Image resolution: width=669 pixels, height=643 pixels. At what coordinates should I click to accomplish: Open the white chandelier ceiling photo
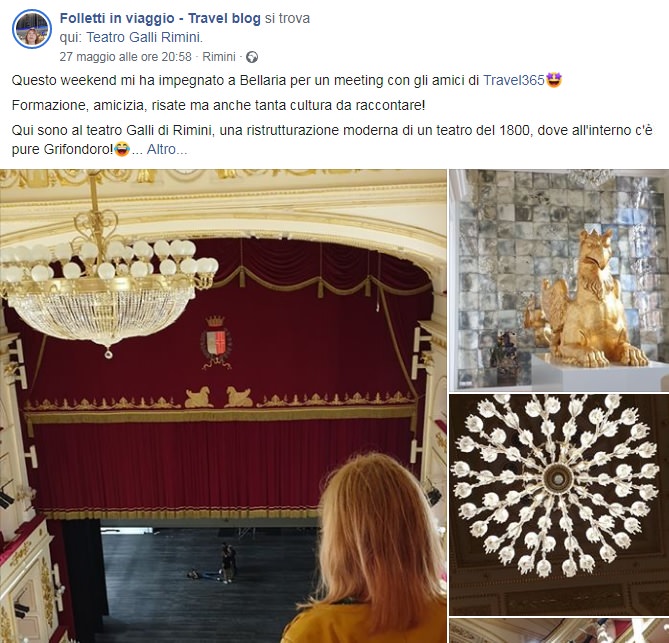click(559, 504)
